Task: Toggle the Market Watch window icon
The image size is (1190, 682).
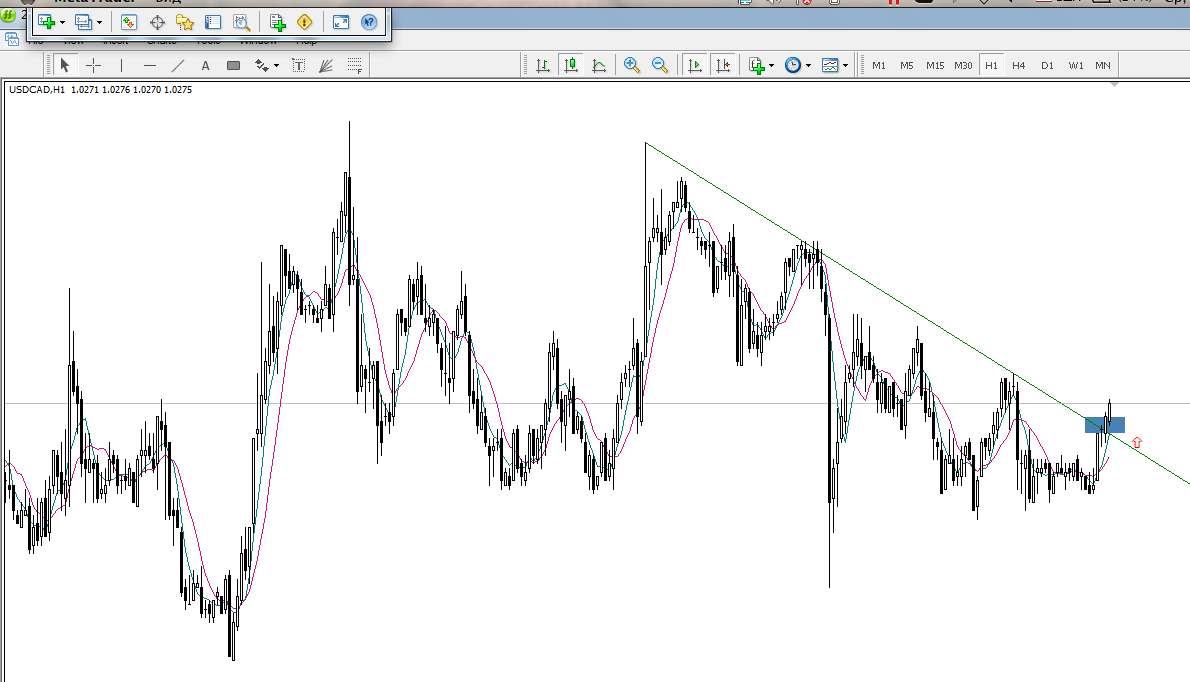Action: click(x=128, y=22)
